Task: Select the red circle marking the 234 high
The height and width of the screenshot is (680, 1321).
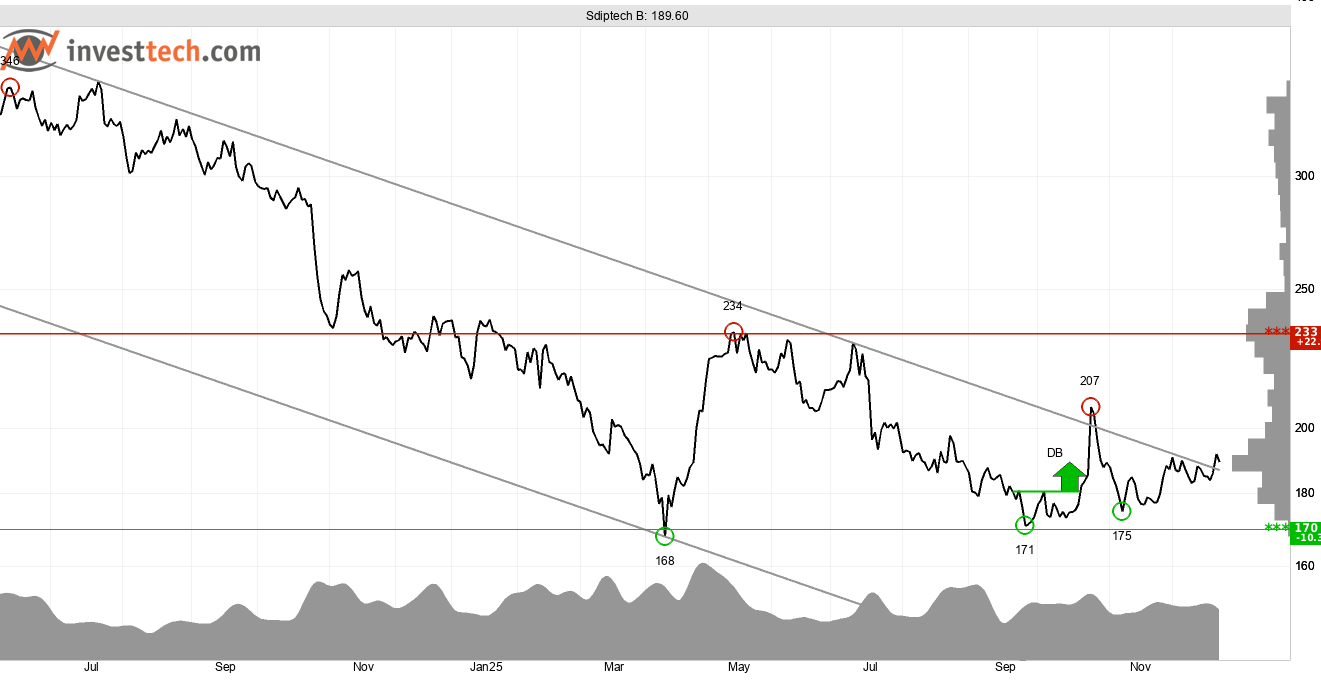Action: click(x=733, y=332)
